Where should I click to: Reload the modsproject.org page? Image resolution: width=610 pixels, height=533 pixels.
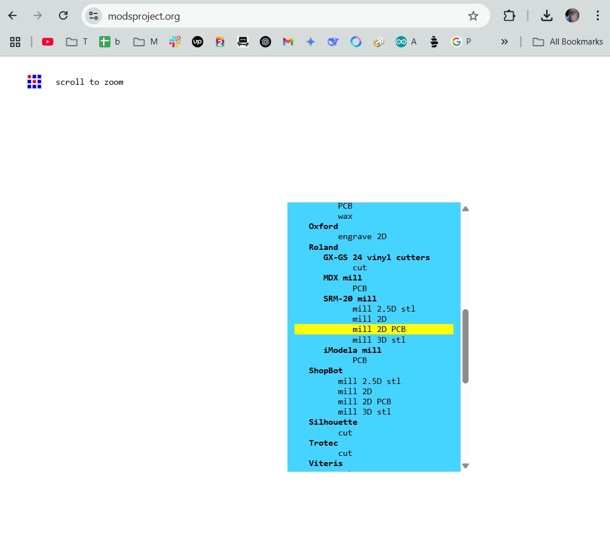coord(63,16)
